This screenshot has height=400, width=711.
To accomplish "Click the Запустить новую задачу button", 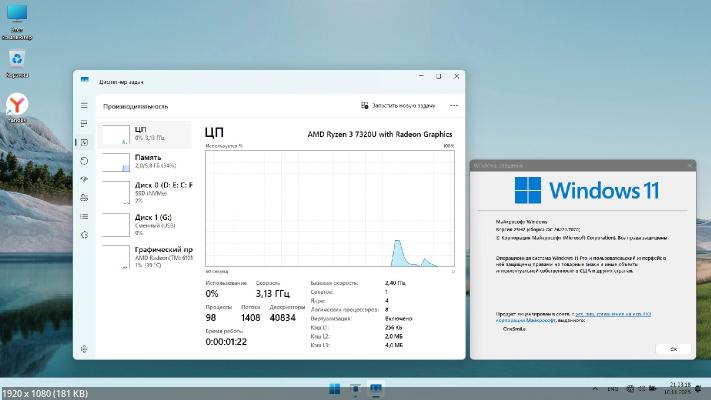I will coord(398,105).
